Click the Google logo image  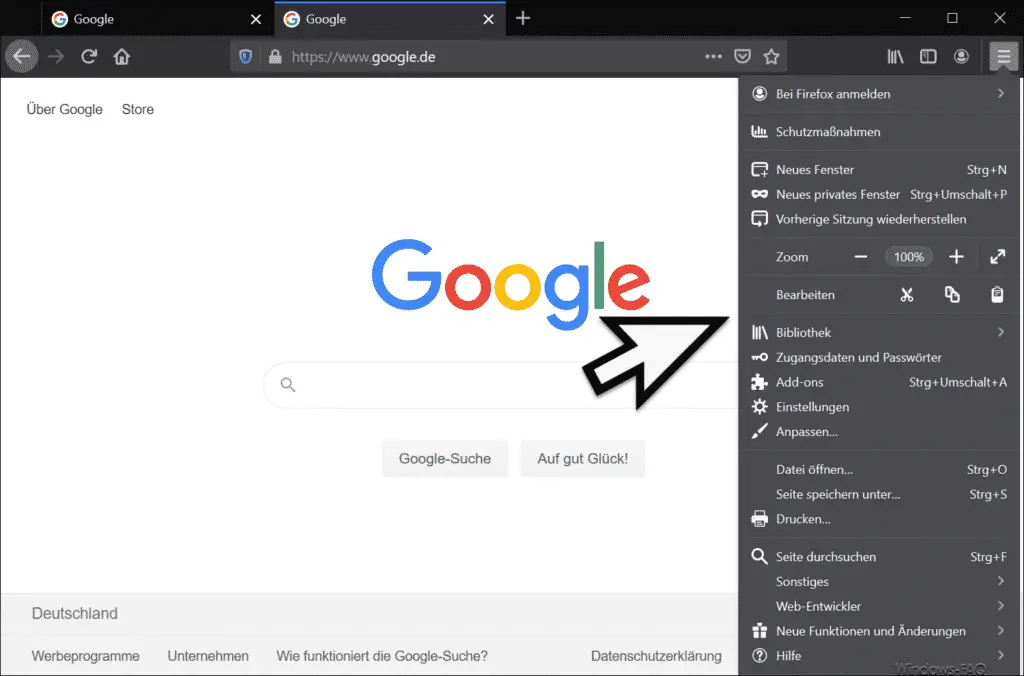click(x=511, y=284)
